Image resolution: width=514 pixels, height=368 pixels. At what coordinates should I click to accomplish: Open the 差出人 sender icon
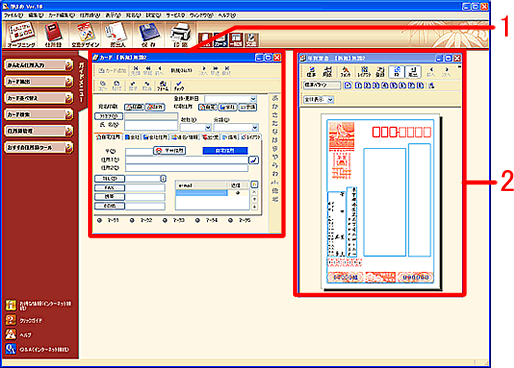117,34
